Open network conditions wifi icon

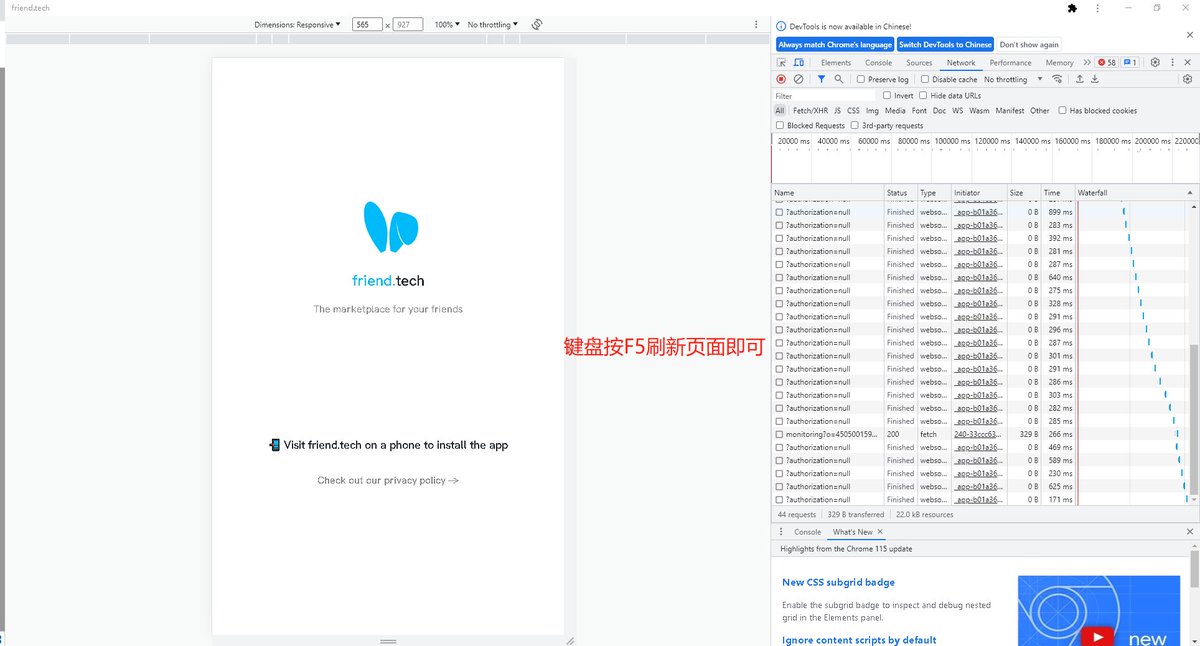1058,79
